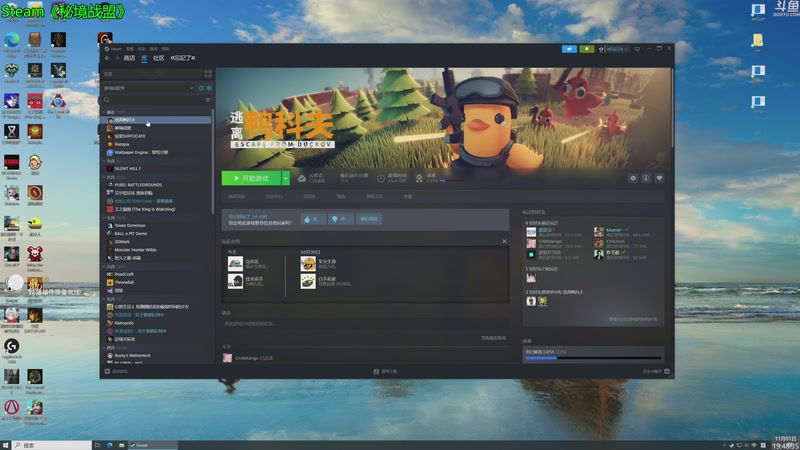
Task: Click the thumbs-down not recommend button
Action: click(x=340, y=219)
